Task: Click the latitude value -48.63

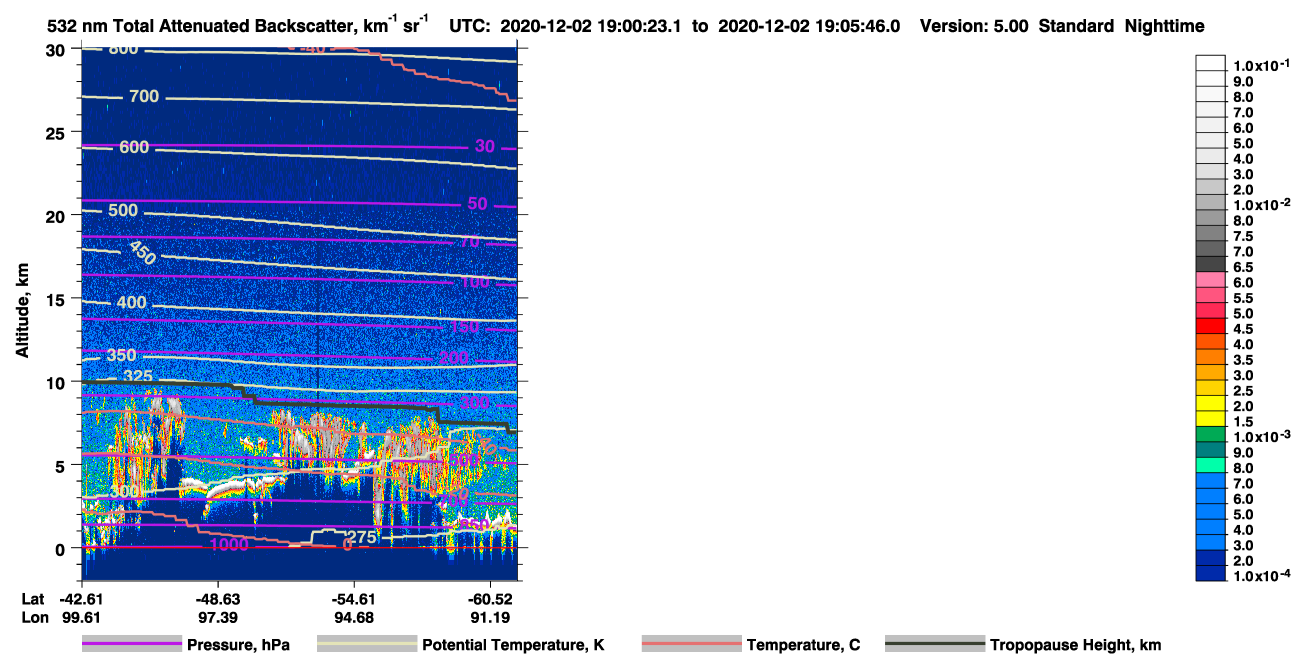Action: (217, 598)
